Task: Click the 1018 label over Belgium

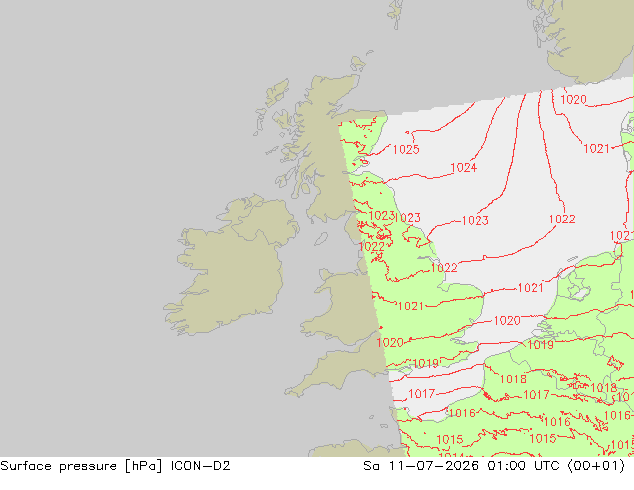Action: 513,379
